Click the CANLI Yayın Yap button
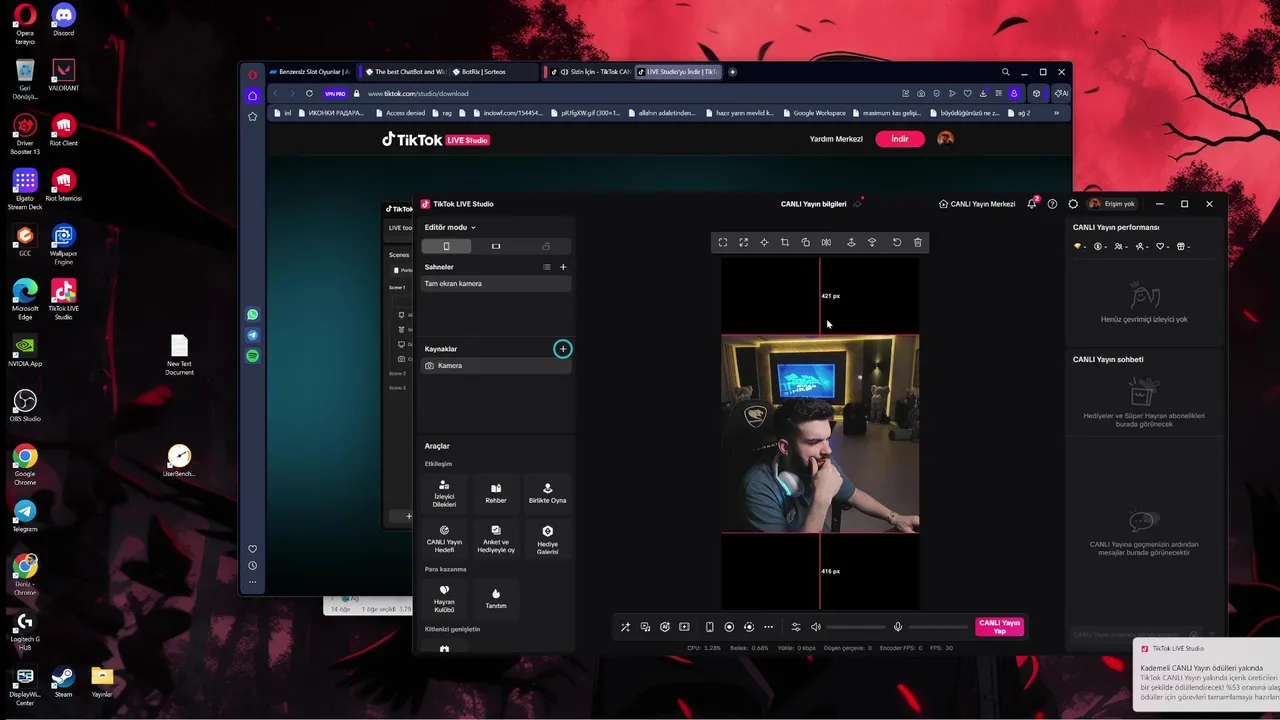This screenshot has height=720, width=1280. 999,627
